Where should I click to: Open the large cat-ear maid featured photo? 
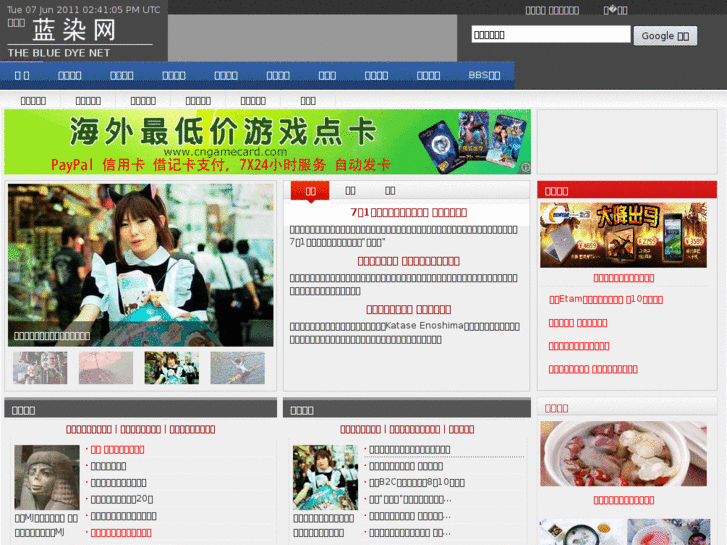point(140,265)
